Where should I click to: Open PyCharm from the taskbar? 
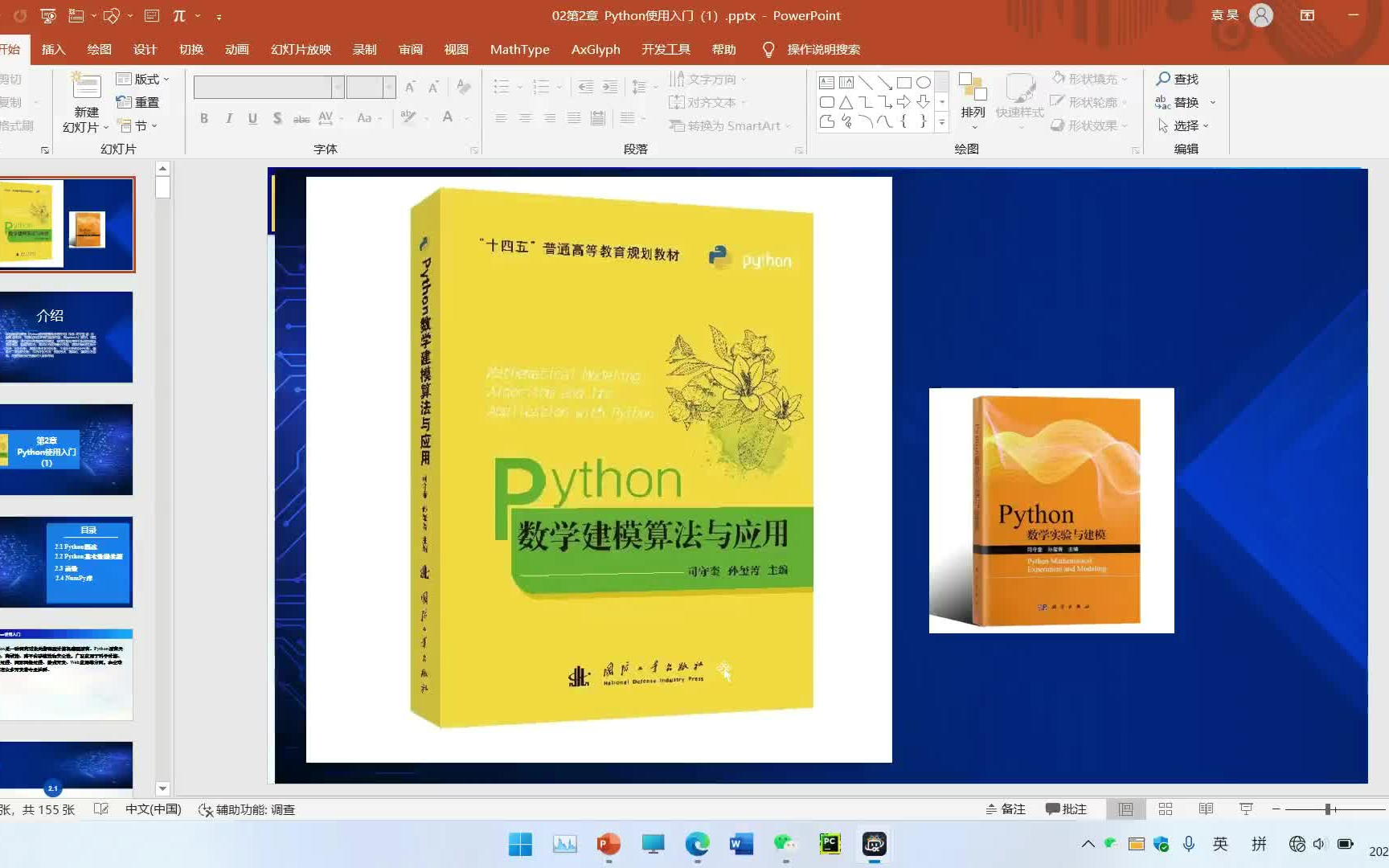click(x=830, y=844)
